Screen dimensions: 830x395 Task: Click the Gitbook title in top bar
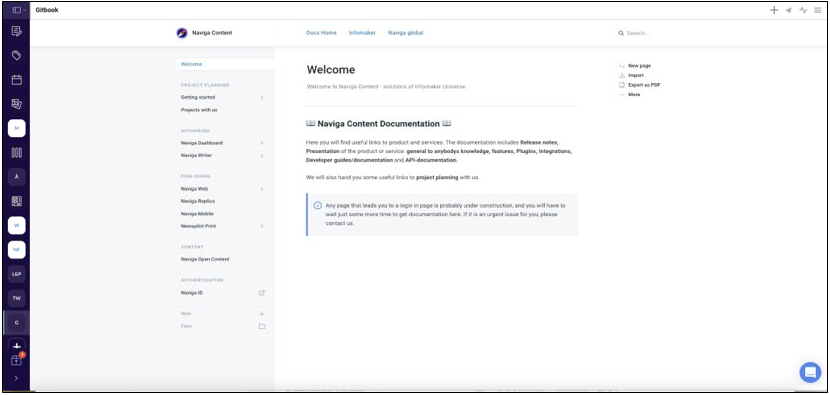pos(46,10)
